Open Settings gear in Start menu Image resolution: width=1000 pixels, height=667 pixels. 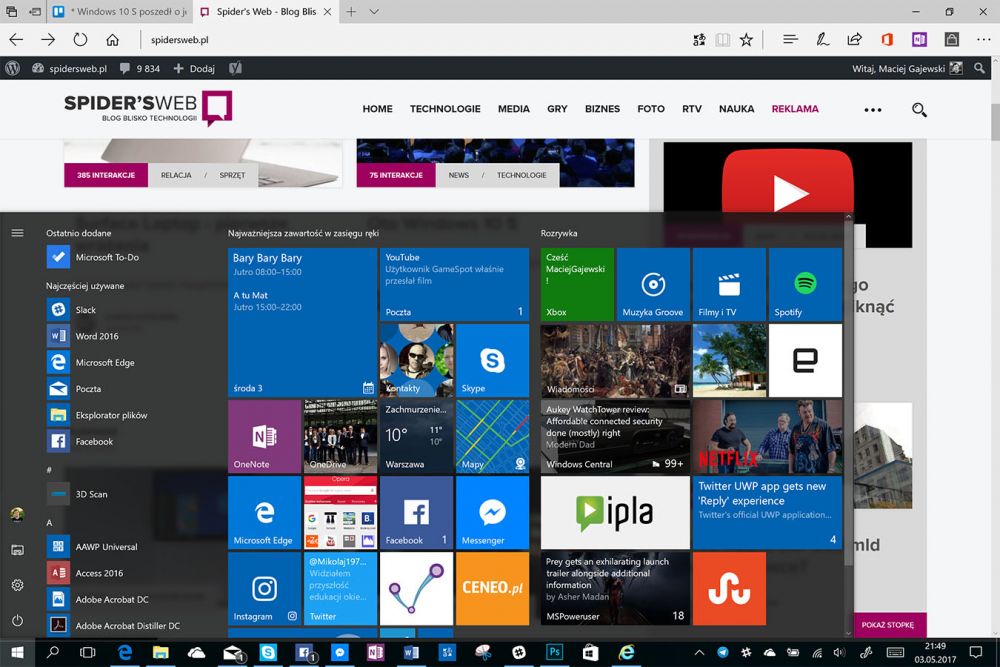click(x=17, y=585)
